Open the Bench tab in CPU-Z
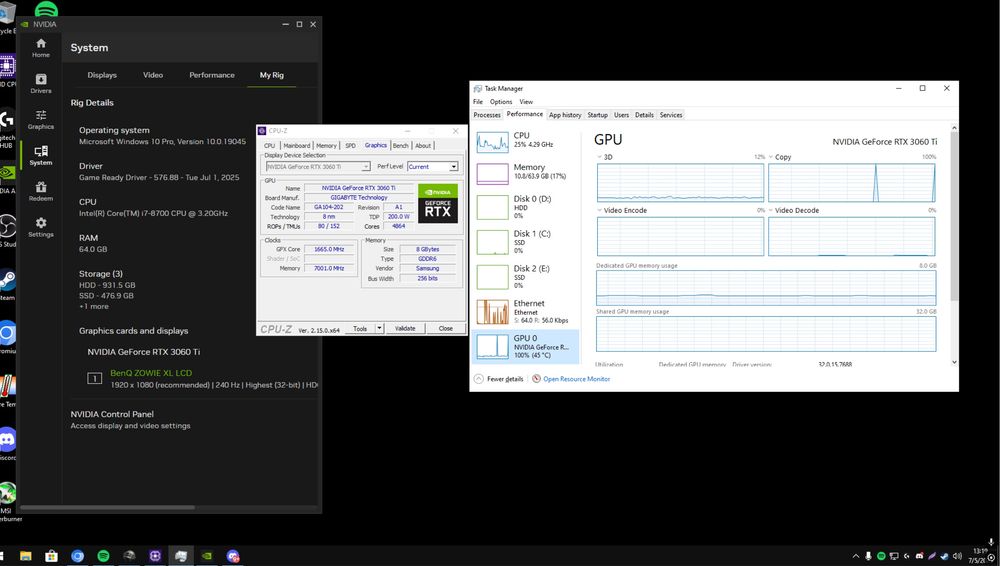This screenshot has width=1000, height=566. click(x=401, y=145)
